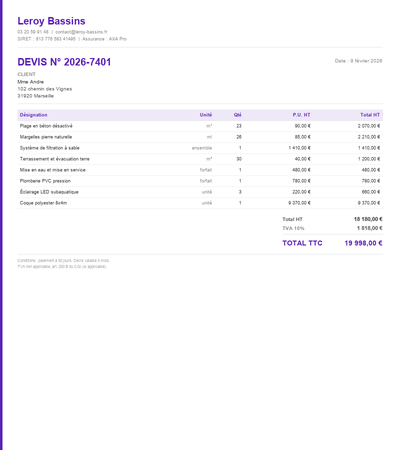The image size is (400, 450).
Task: Select the client name Mme Andre
Action: (x=30, y=82)
